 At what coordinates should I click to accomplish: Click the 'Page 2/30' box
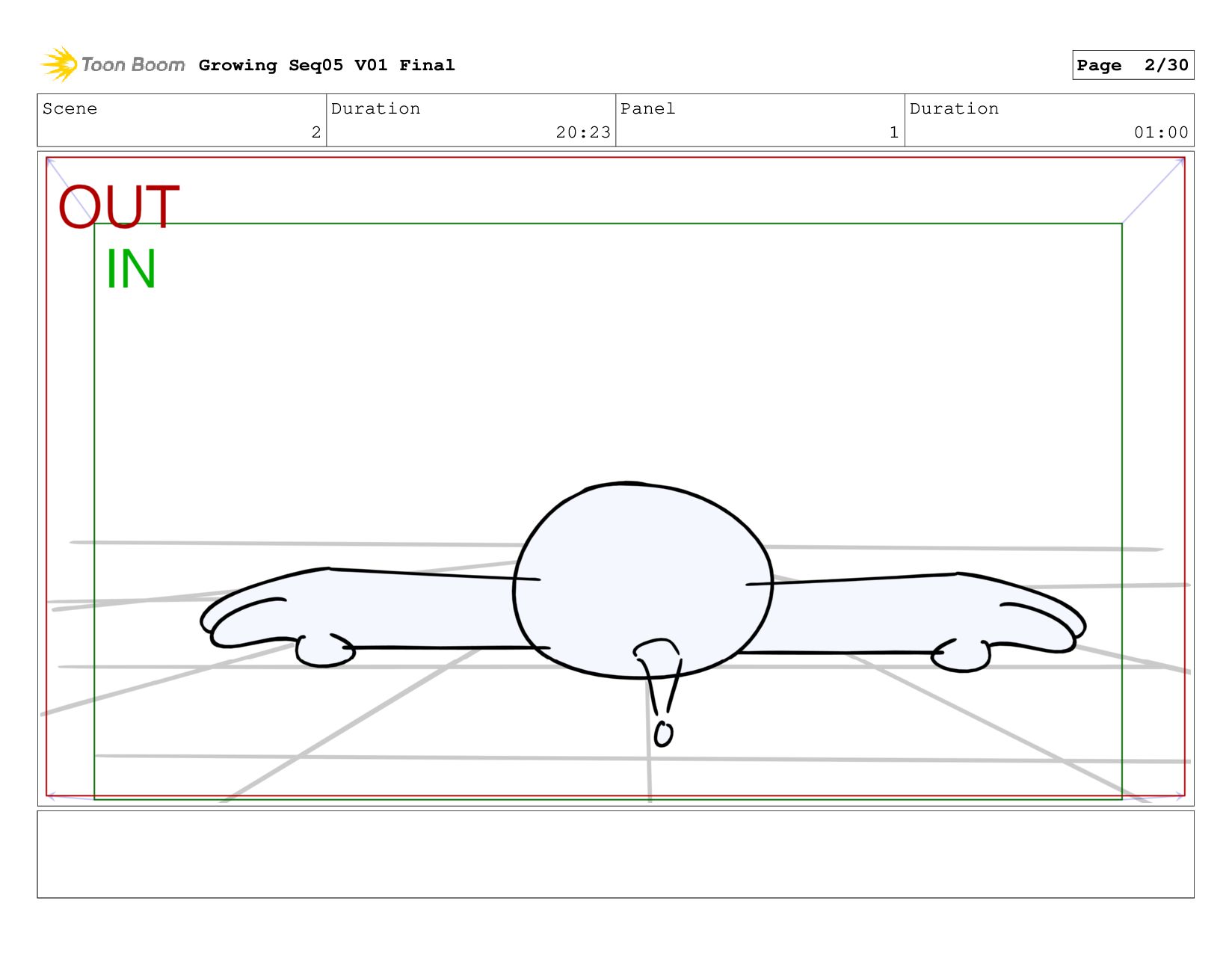tap(1133, 65)
